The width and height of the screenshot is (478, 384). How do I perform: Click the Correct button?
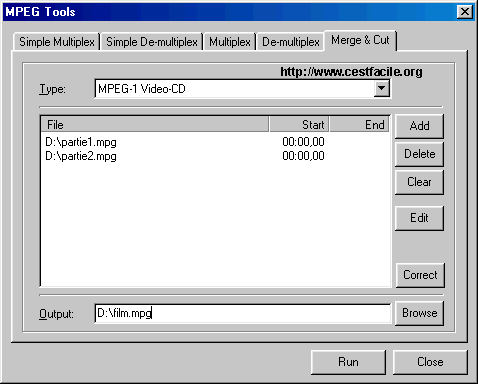click(x=420, y=275)
